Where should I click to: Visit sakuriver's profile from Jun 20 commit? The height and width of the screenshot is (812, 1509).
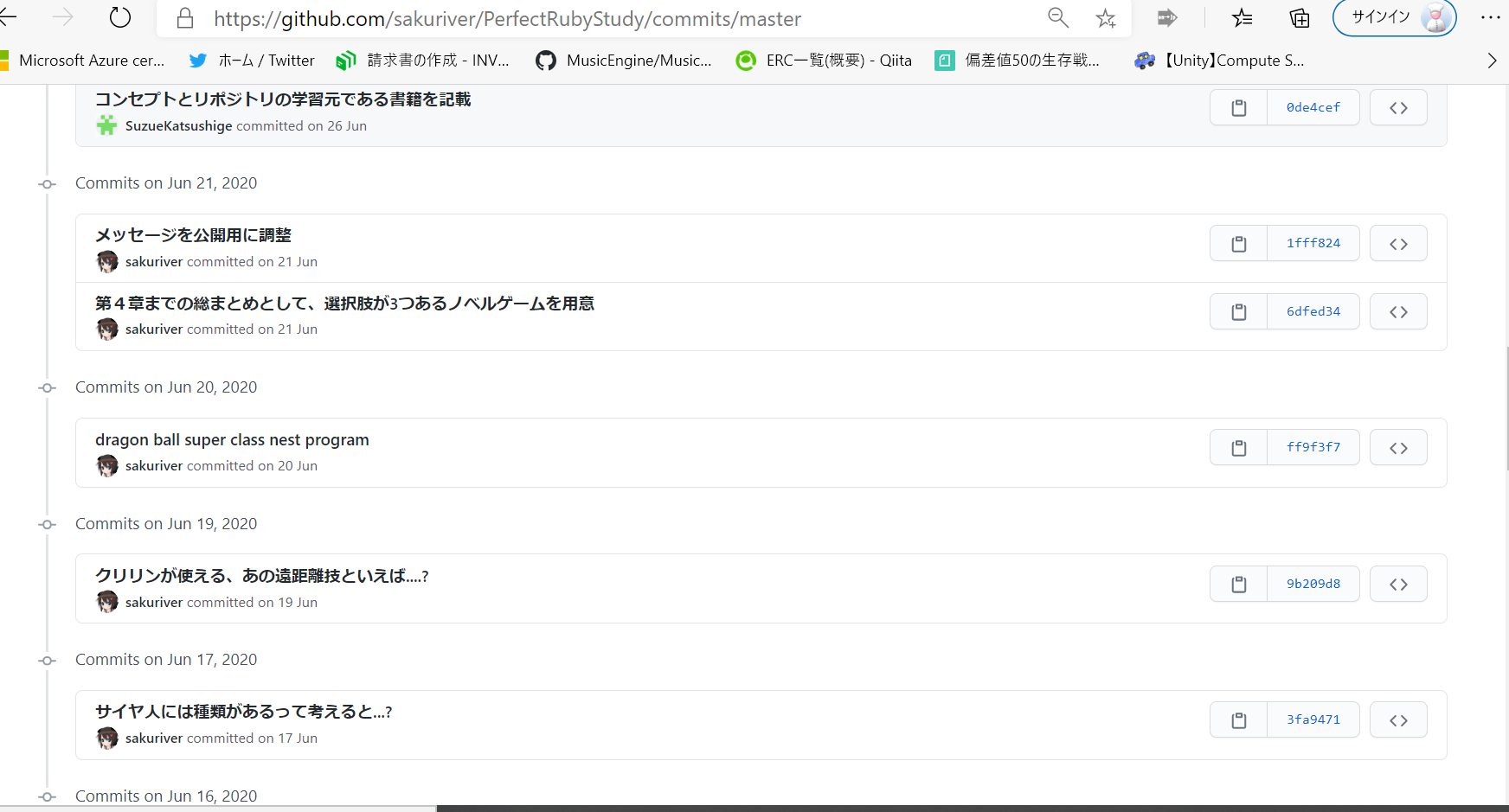[154, 465]
